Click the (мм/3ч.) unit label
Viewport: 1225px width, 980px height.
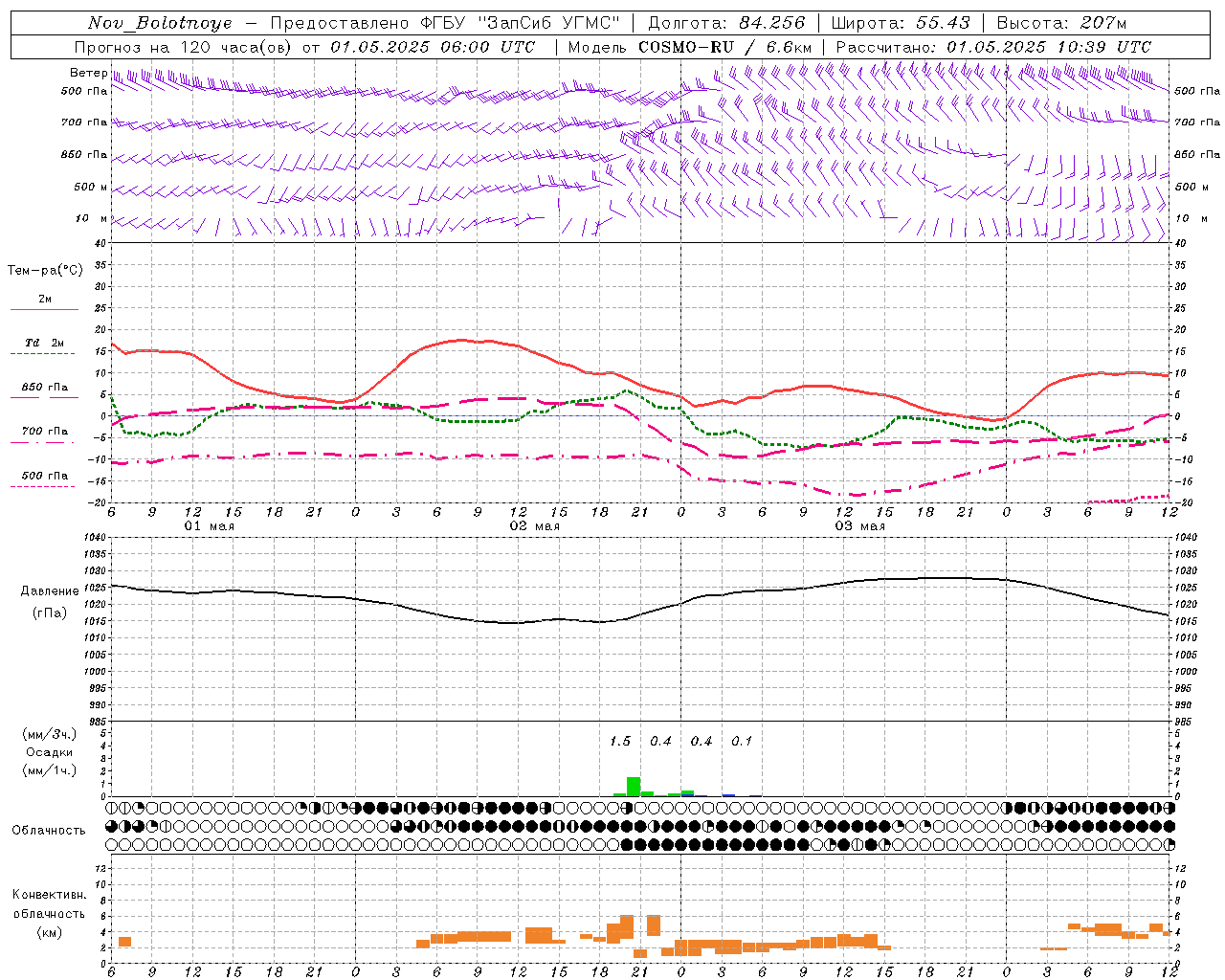(49, 734)
